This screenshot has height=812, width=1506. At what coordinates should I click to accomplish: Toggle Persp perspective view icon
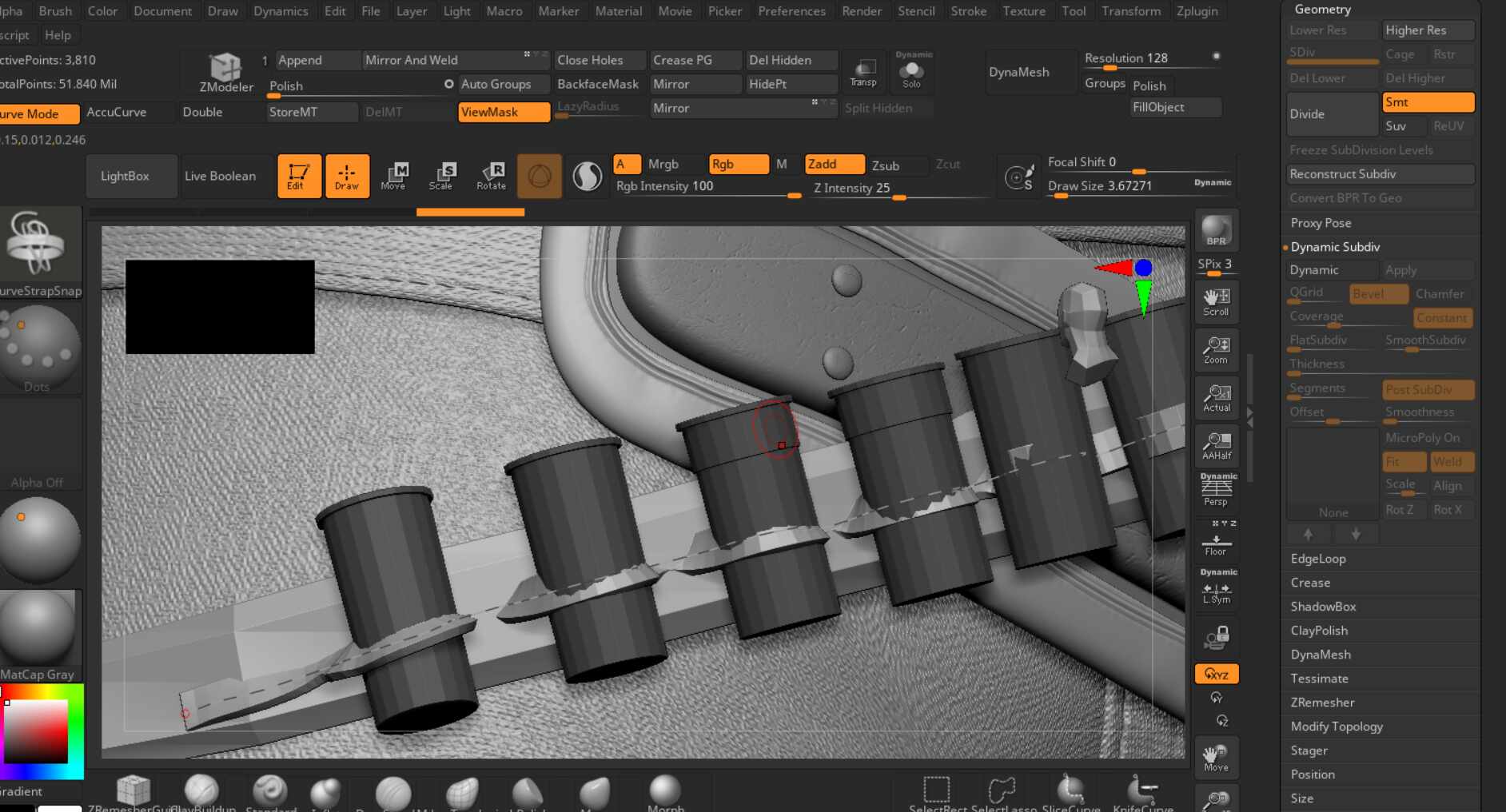pos(1216,491)
